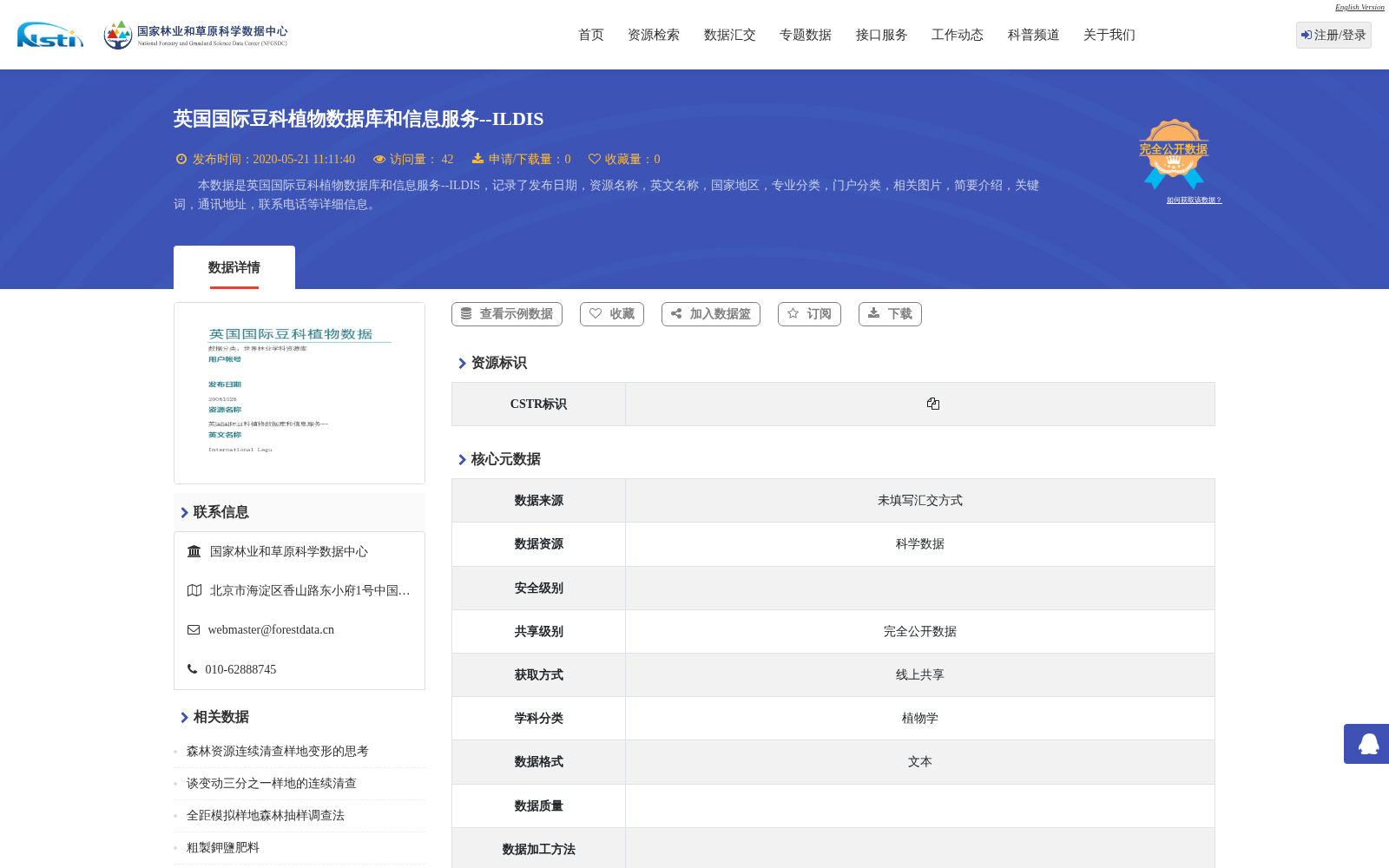Screen dimensions: 1389x868
Task: Click the chevron beside 联系信息
Action: tap(185, 513)
